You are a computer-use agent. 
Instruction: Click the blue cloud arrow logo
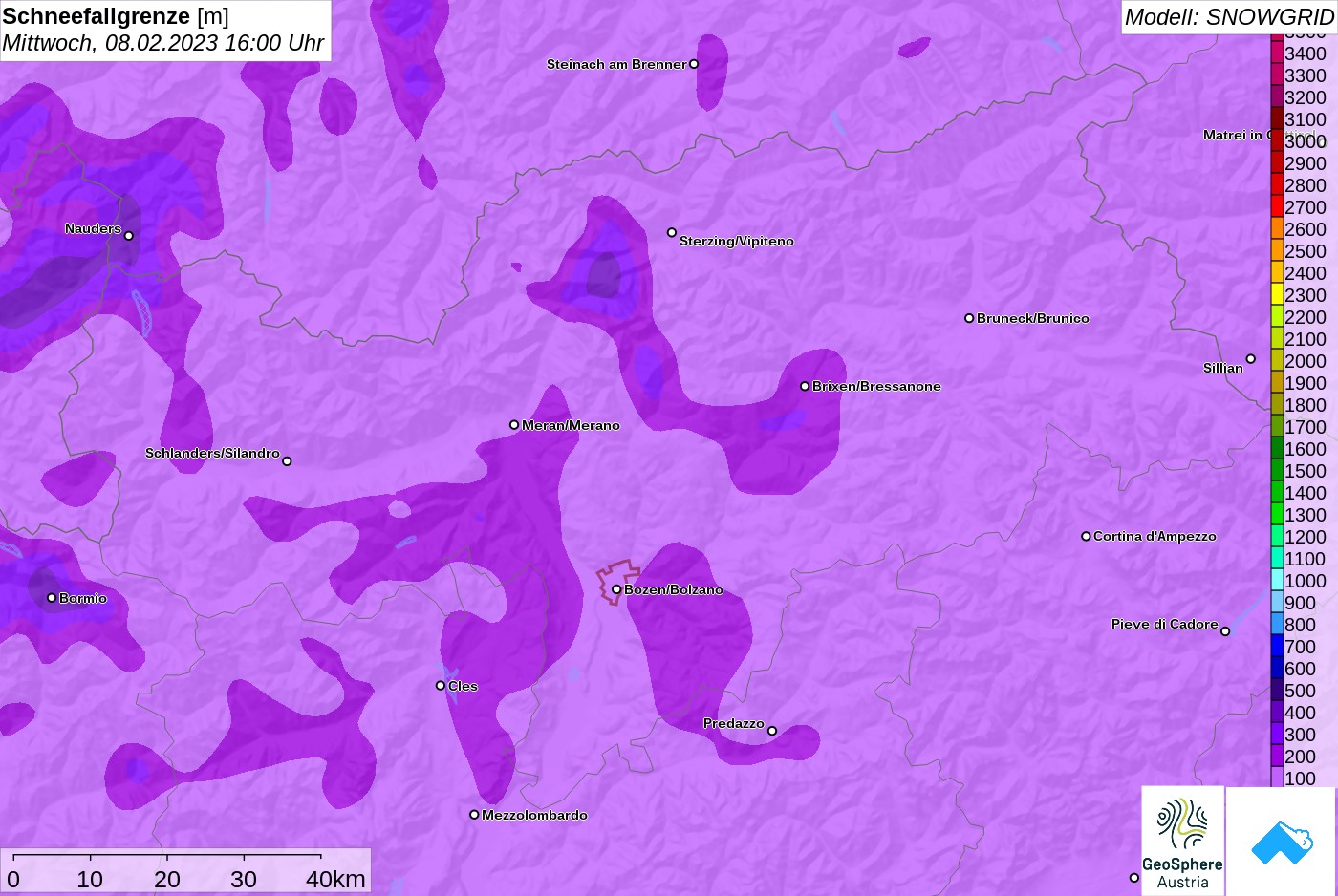click(x=1282, y=842)
